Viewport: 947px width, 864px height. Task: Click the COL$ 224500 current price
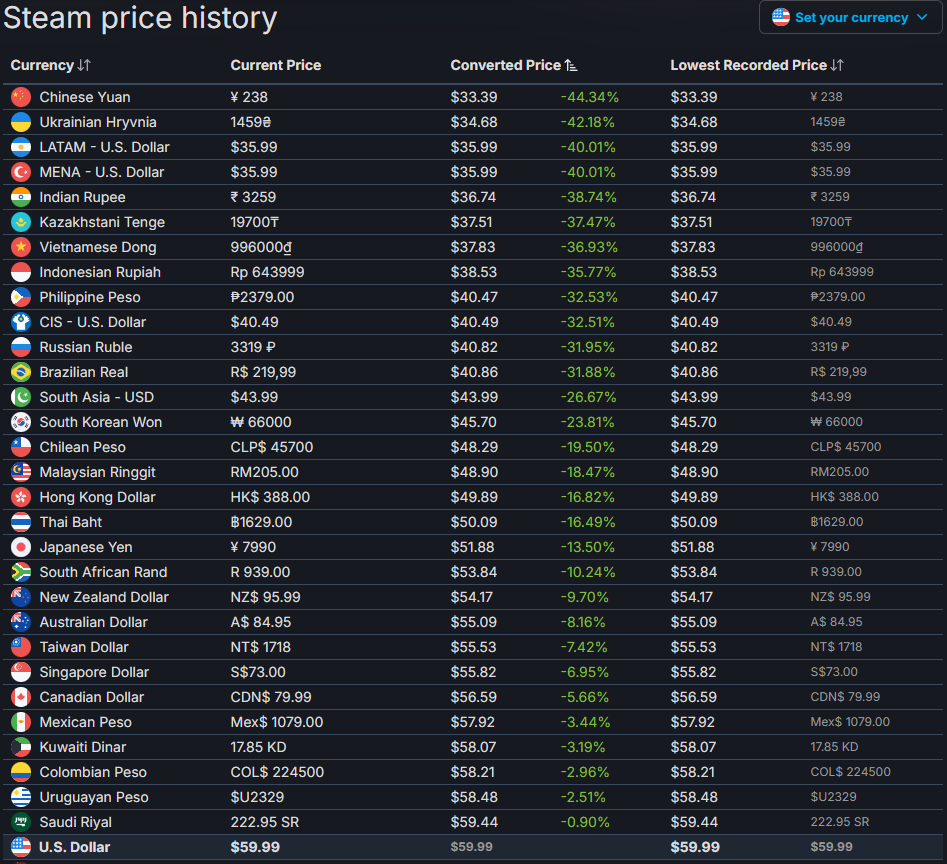277,772
